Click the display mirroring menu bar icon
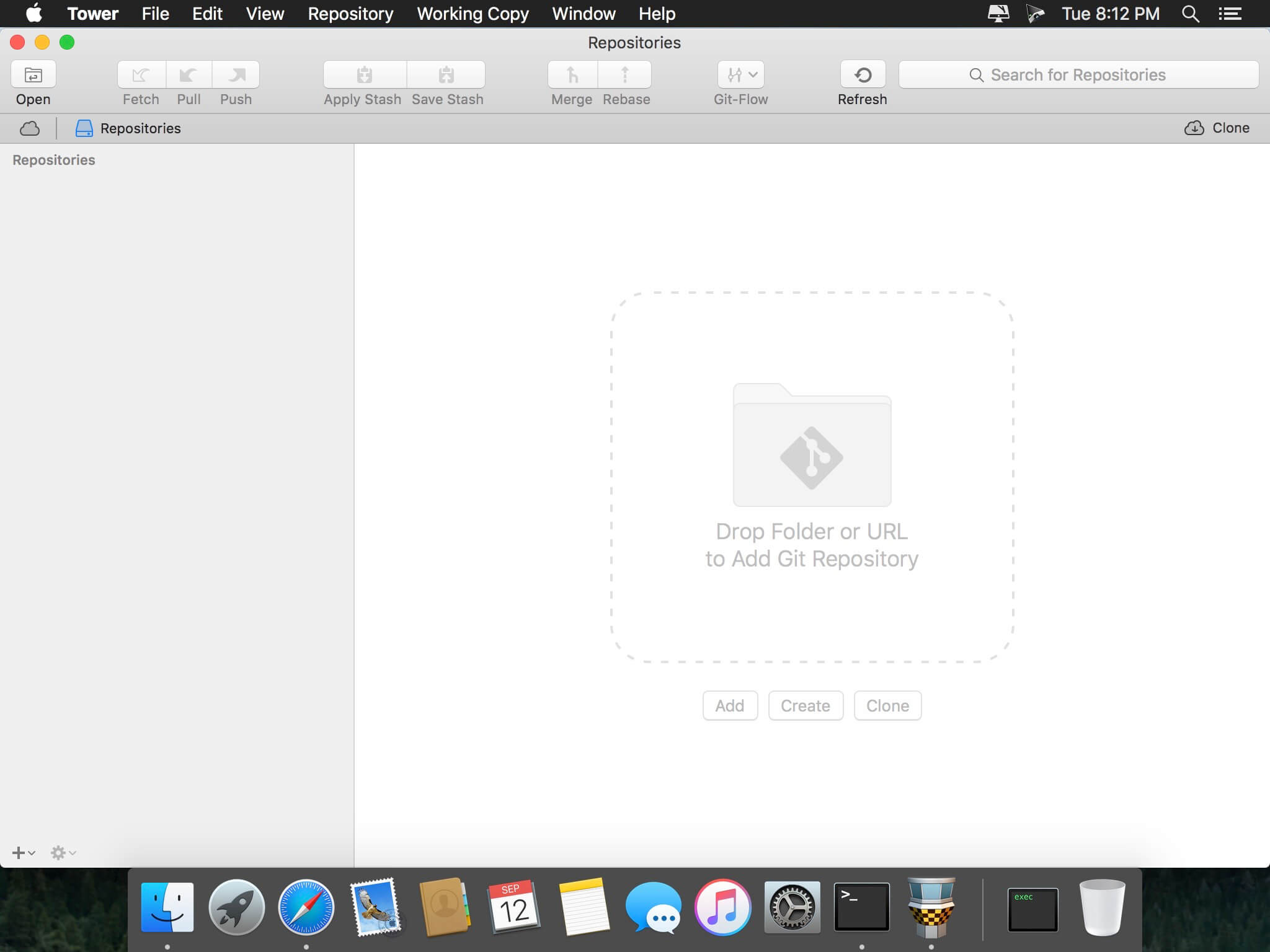Viewport: 1270px width, 952px height. 998,14
